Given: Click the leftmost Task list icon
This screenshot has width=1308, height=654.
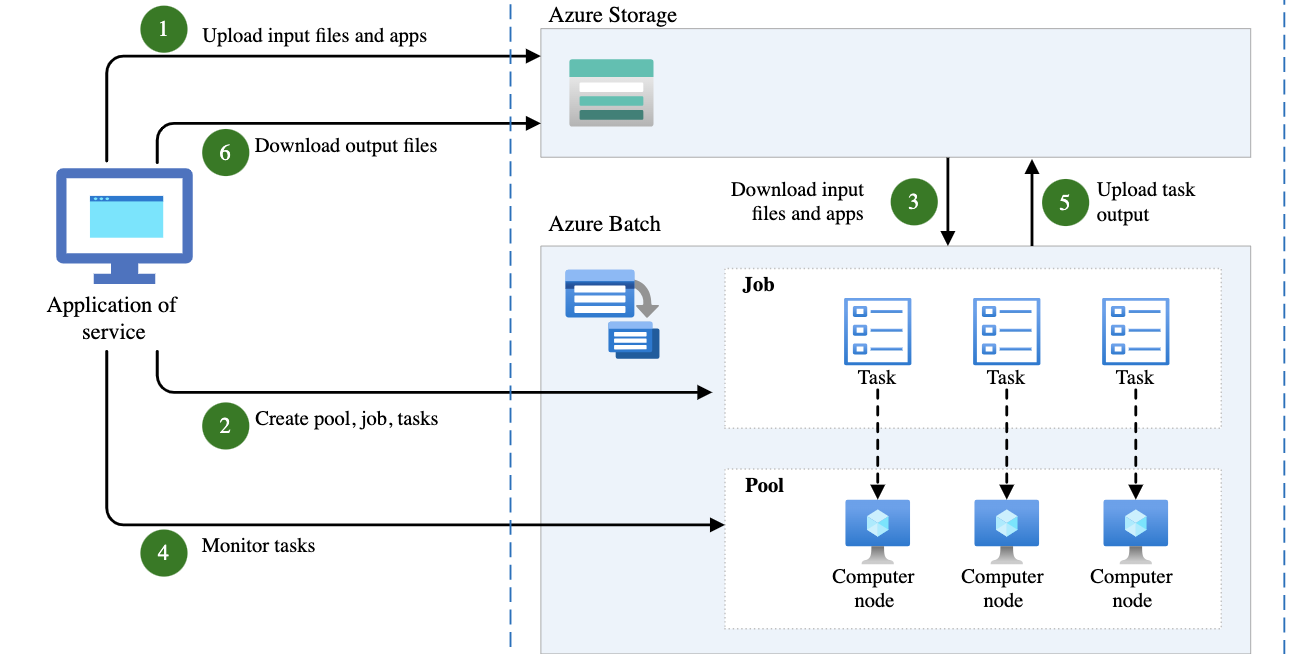Looking at the screenshot, I should point(877,331).
